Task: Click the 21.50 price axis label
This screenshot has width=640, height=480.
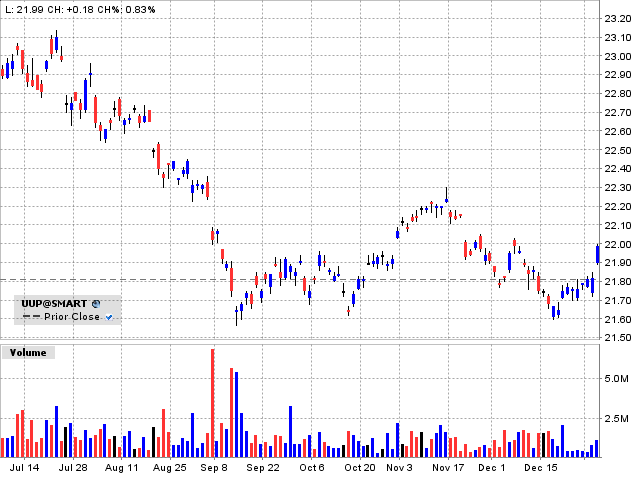Action: tap(615, 339)
